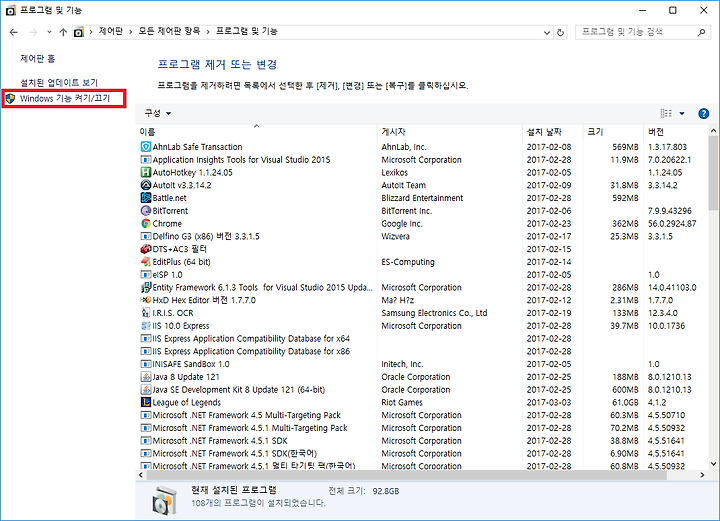Open help with the blue question mark icon

pos(703,113)
